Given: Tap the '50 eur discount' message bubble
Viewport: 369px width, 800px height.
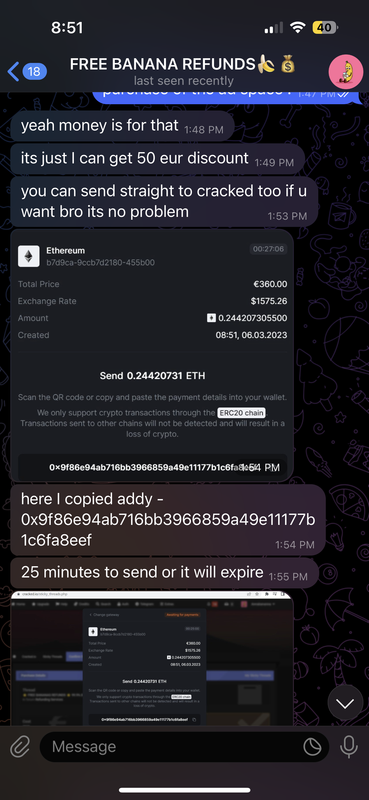Looking at the screenshot, I should pyautogui.click(x=158, y=159).
